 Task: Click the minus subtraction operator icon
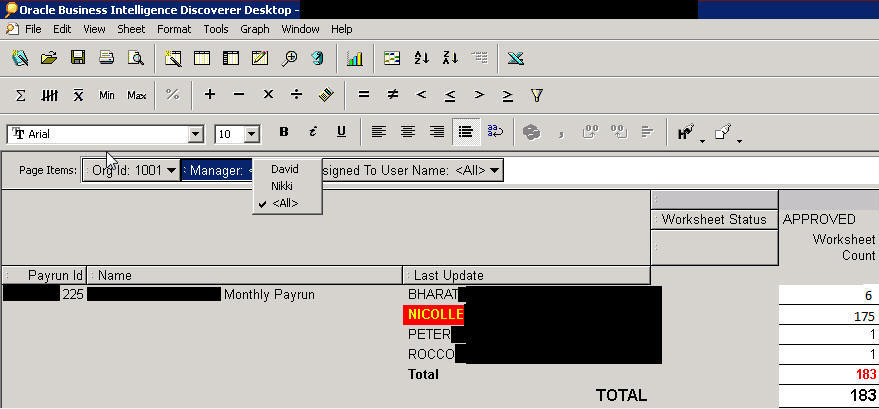click(239, 95)
